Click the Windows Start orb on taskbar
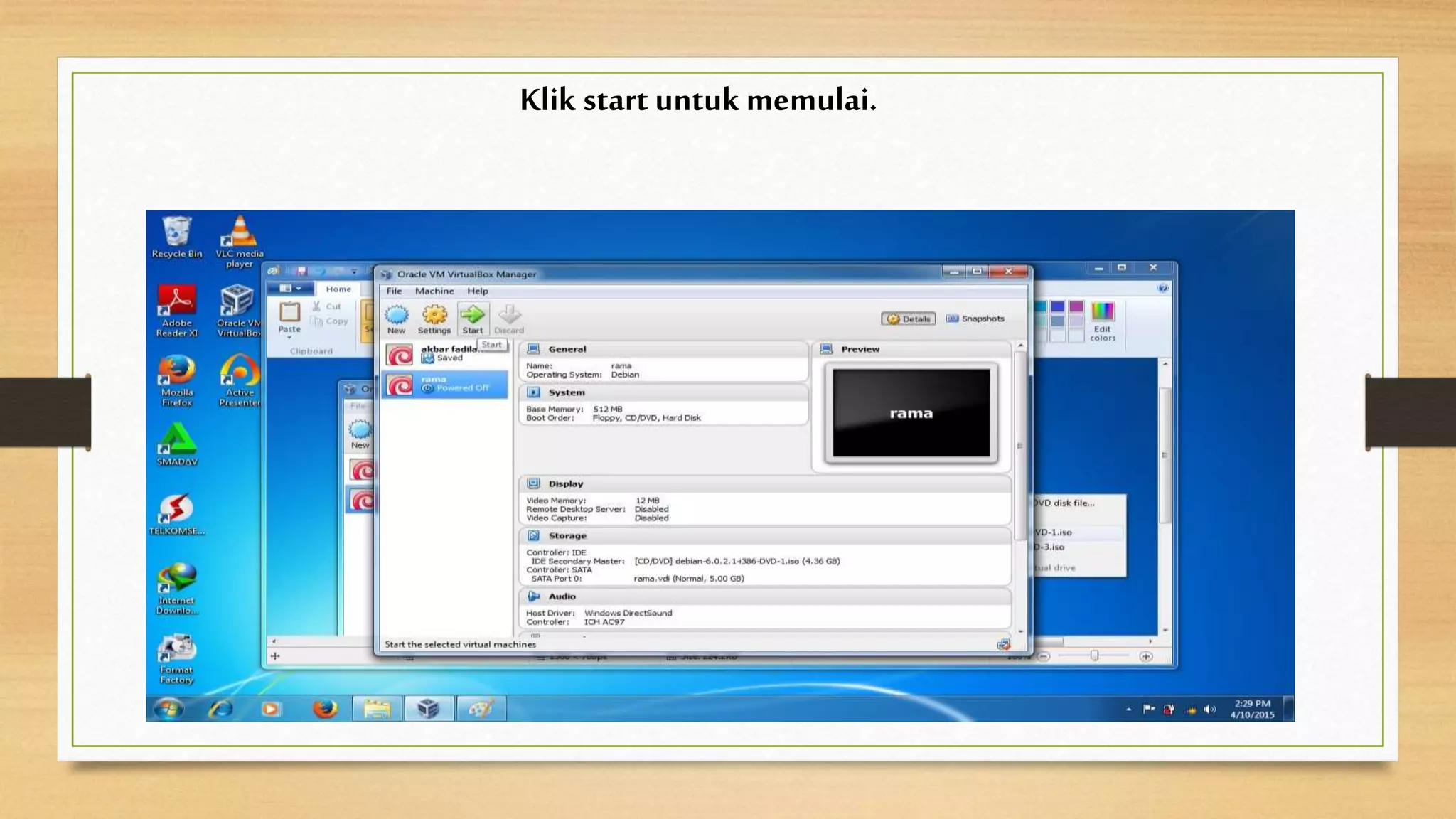This screenshot has width=1456, height=819. pos(168,709)
